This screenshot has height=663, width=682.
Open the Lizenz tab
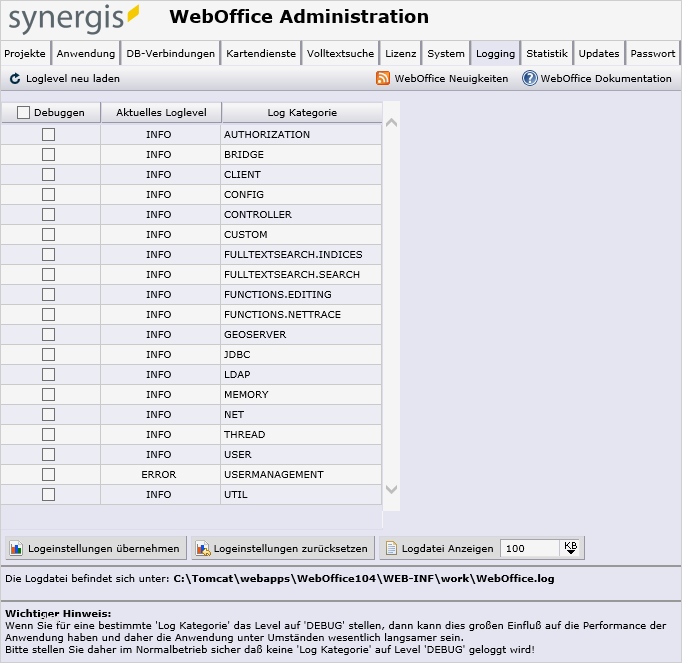click(x=401, y=54)
